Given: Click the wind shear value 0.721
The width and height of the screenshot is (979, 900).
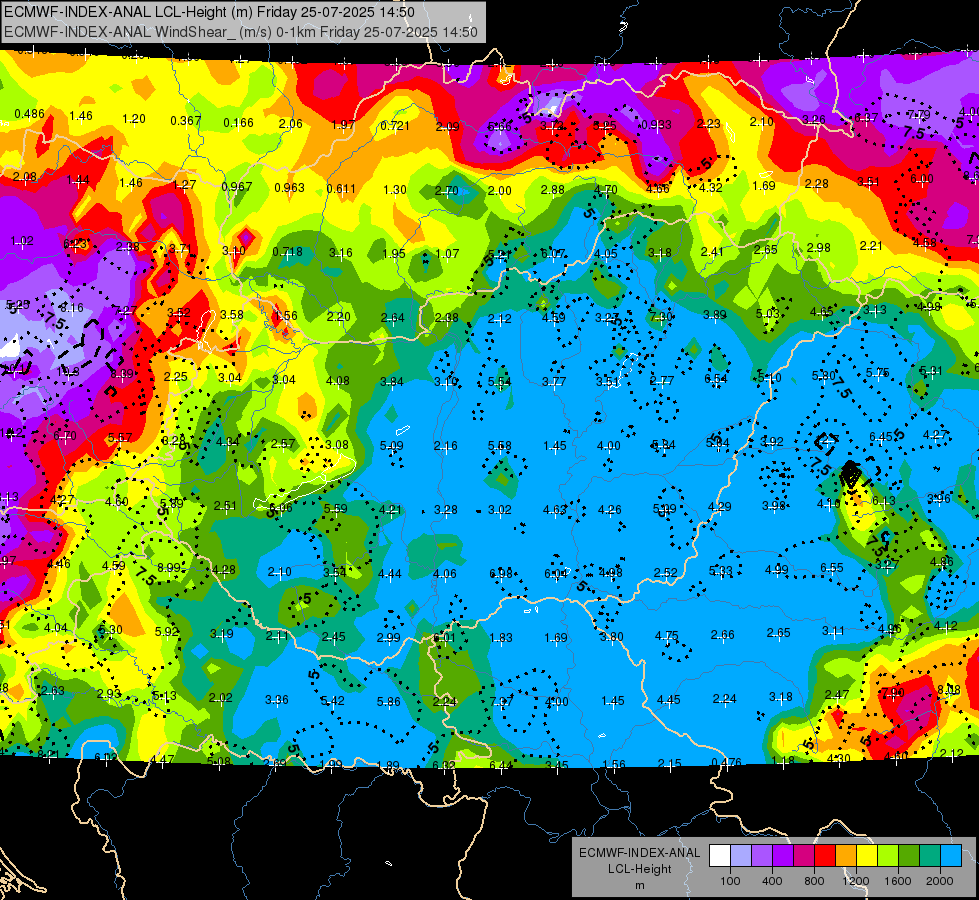Looking at the screenshot, I should pyautogui.click(x=395, y=126).
